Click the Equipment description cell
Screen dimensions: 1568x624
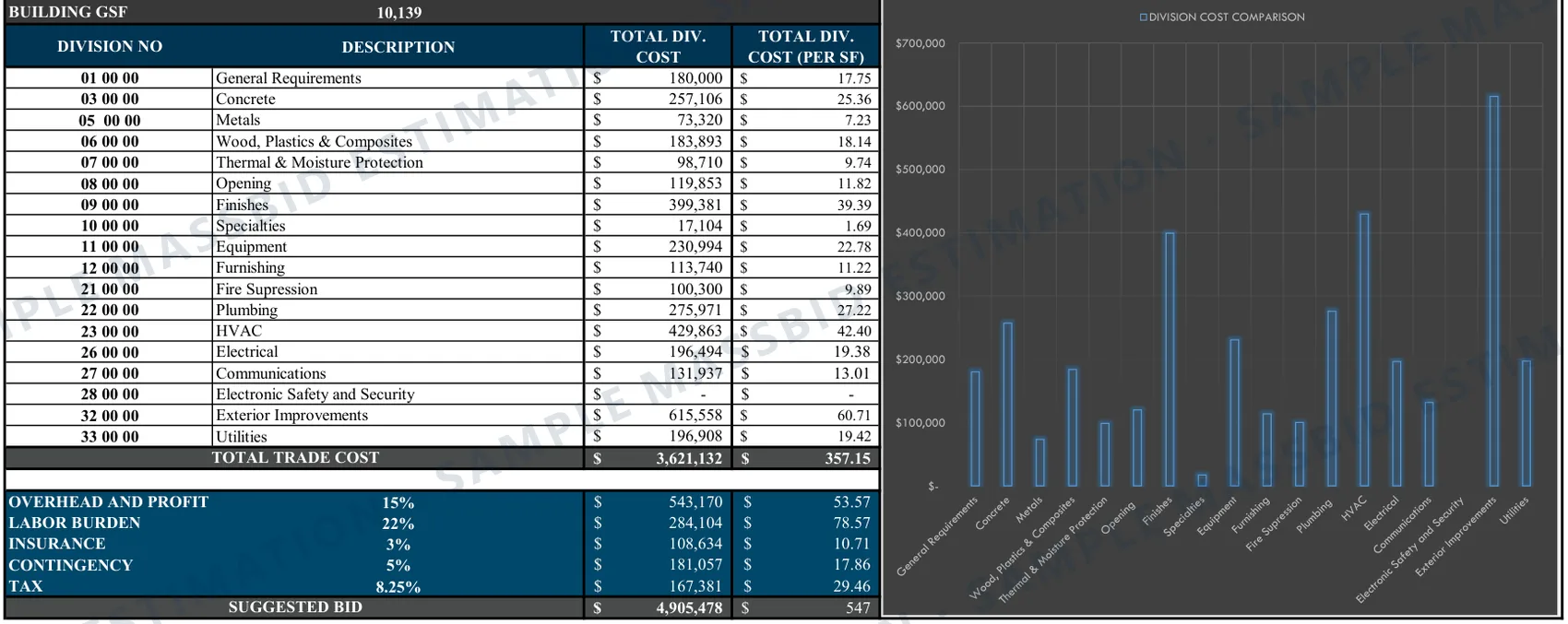pyautogui.click(x=398, y=246)
